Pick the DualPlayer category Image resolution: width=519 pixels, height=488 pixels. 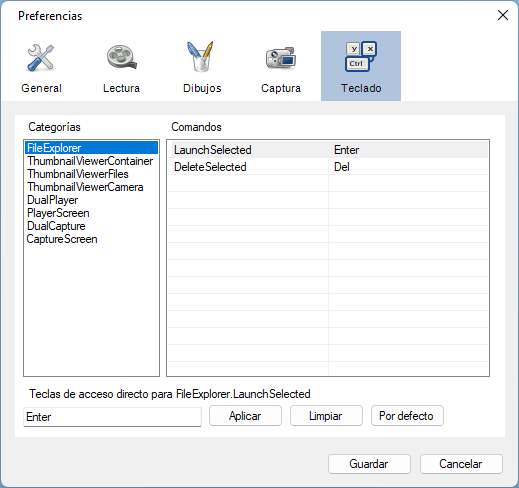[x=52, y=200]
